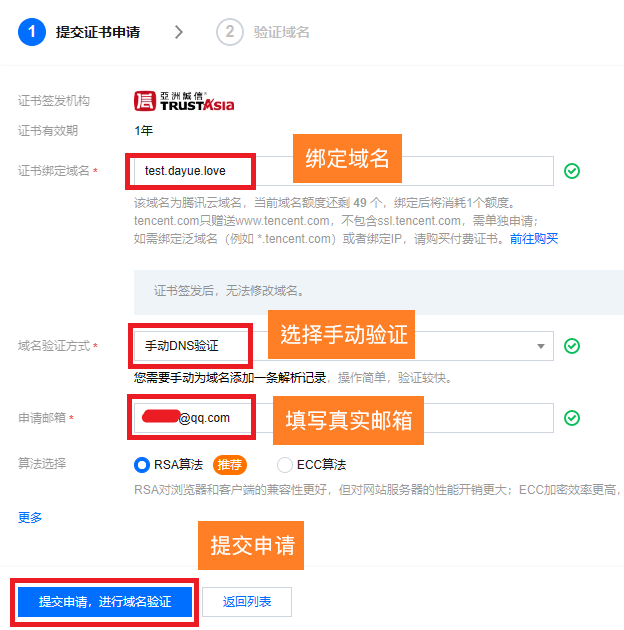Go to 提交证书申请 step label
The width and height of the screenshot is (624, 630).
tap(98, 32)
